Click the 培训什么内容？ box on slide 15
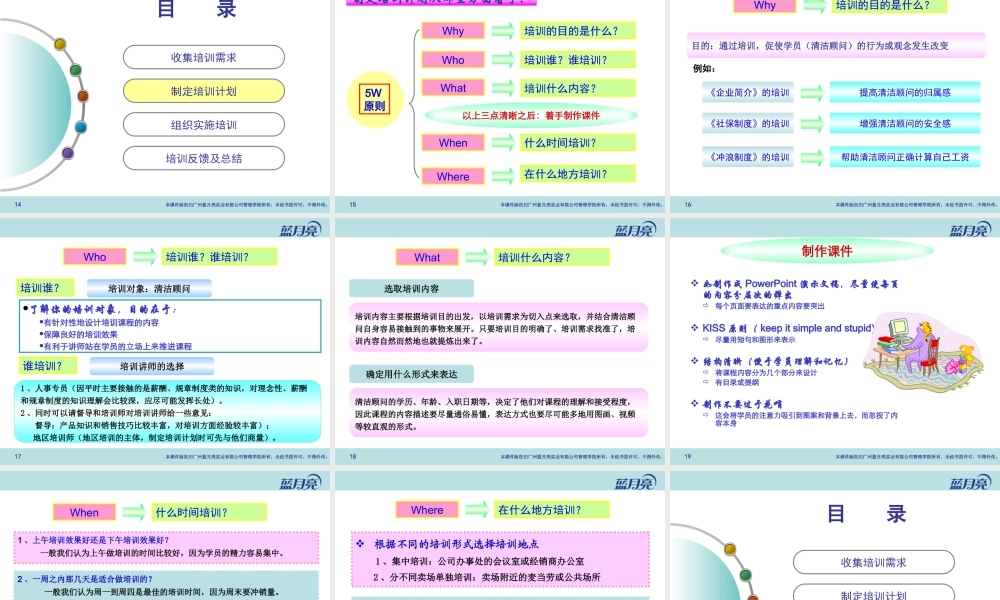The height and width of the screenshot is (600, 1000). 578,88
